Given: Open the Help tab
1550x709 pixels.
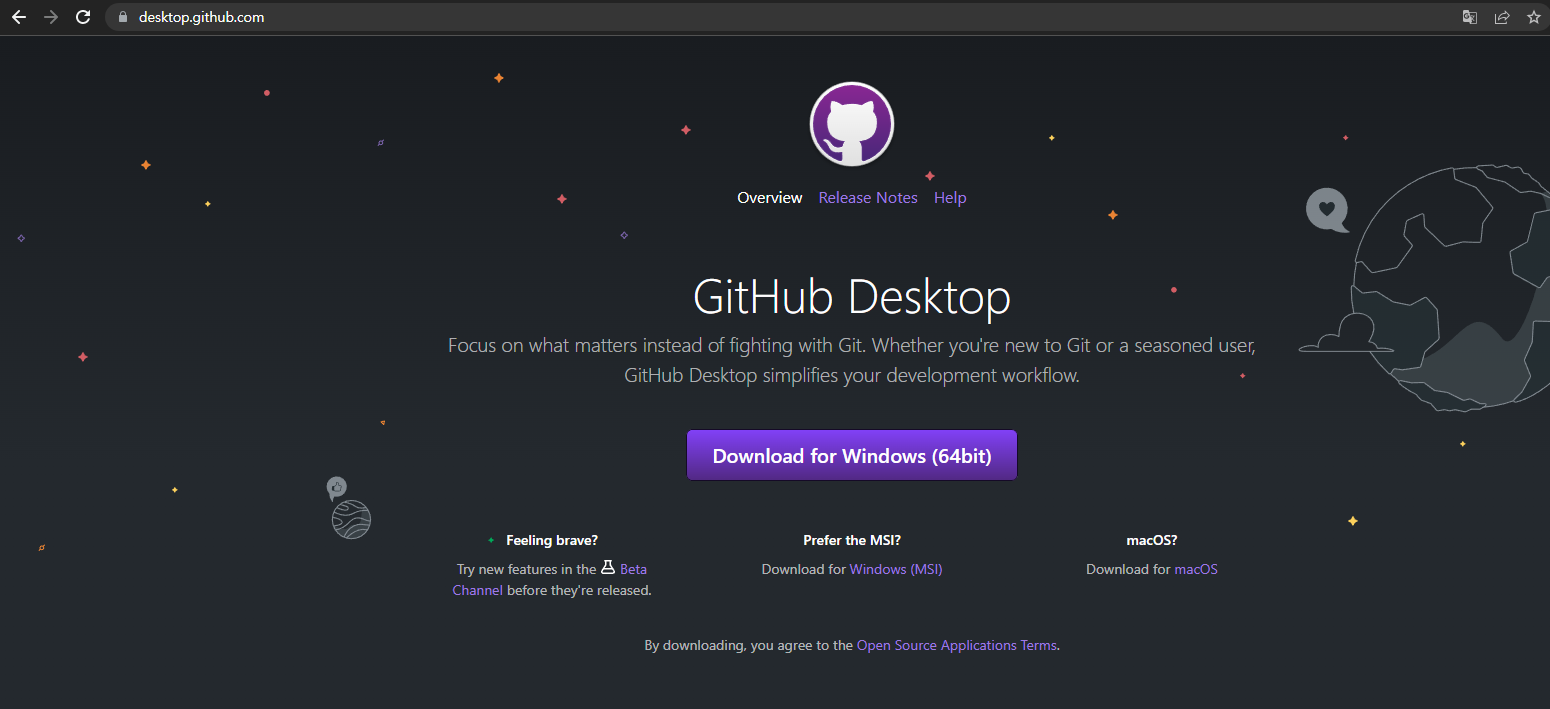Looking at the screenshot, I should [950, 198].
